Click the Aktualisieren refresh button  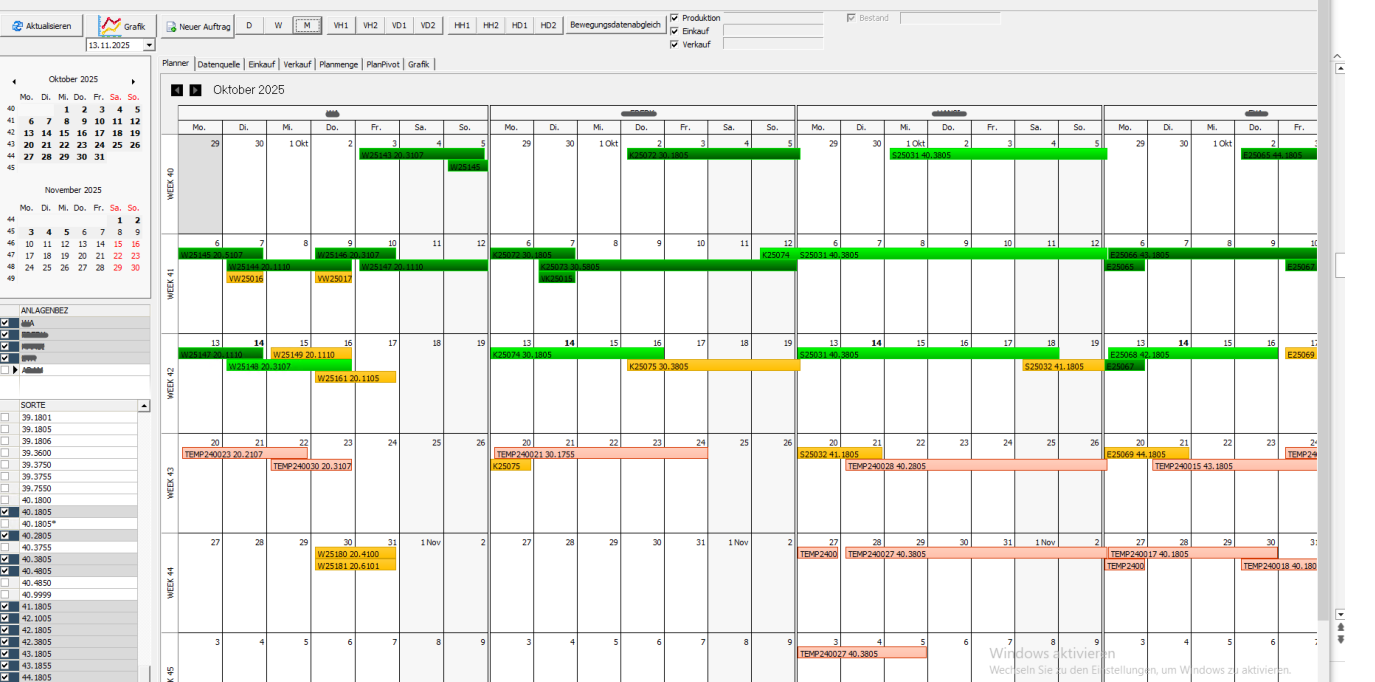click(x=42, y=26)
